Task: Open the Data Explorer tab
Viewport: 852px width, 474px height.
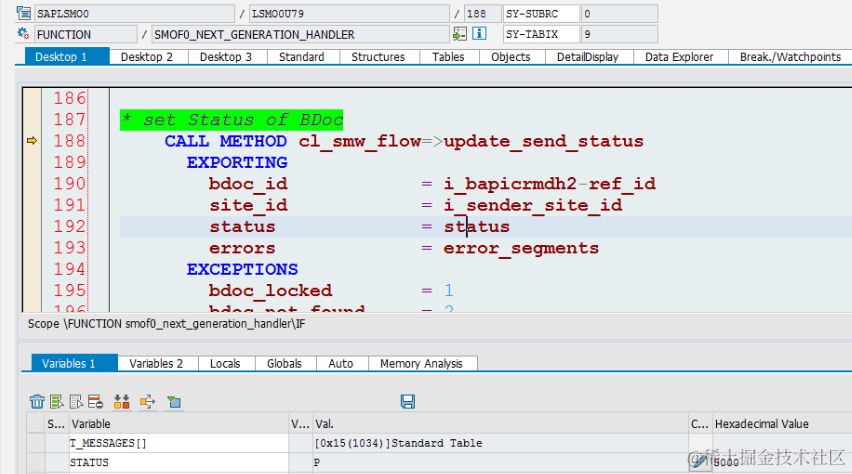Action: click(679, 57)
